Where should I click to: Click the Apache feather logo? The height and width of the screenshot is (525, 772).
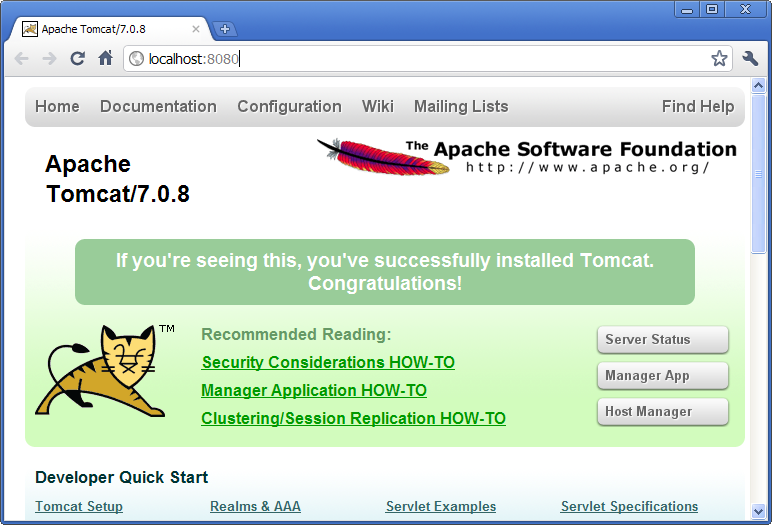pos(383,157)
